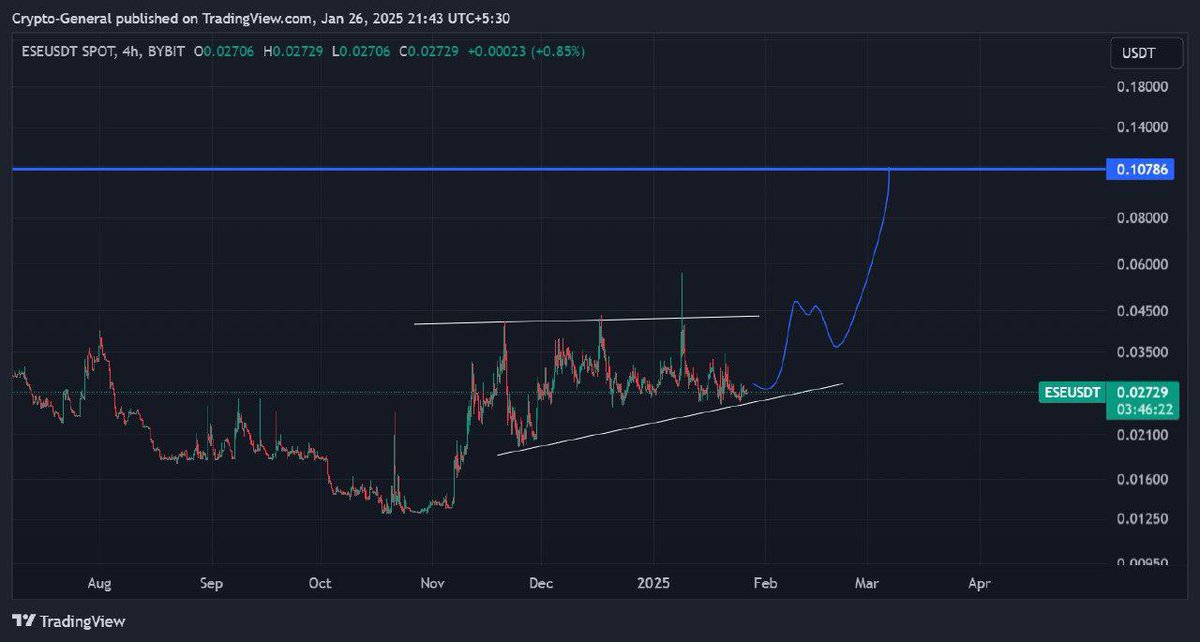Click the 0.03500 price axis label
Screen dimensions: 1200x642
click(x=1142, y=352)
